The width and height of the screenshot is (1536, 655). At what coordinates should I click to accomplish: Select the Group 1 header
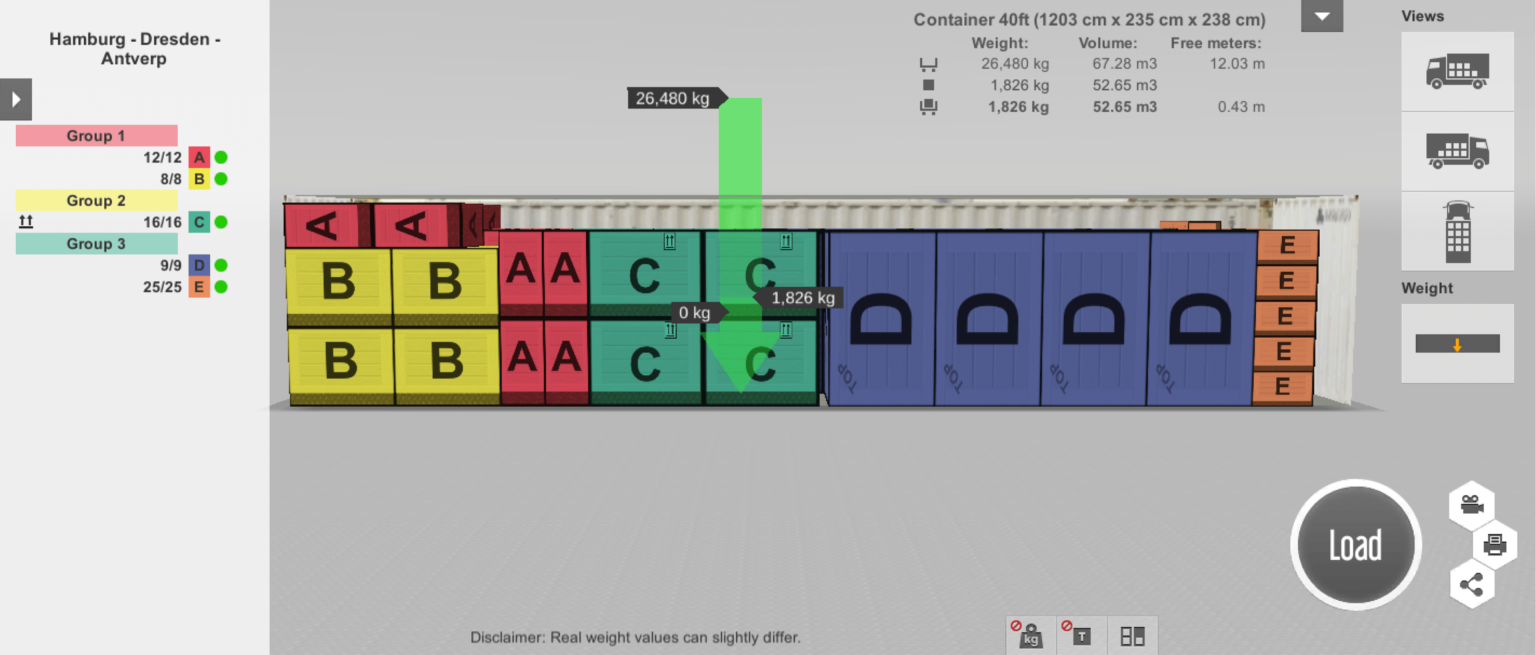coord(95,135)
